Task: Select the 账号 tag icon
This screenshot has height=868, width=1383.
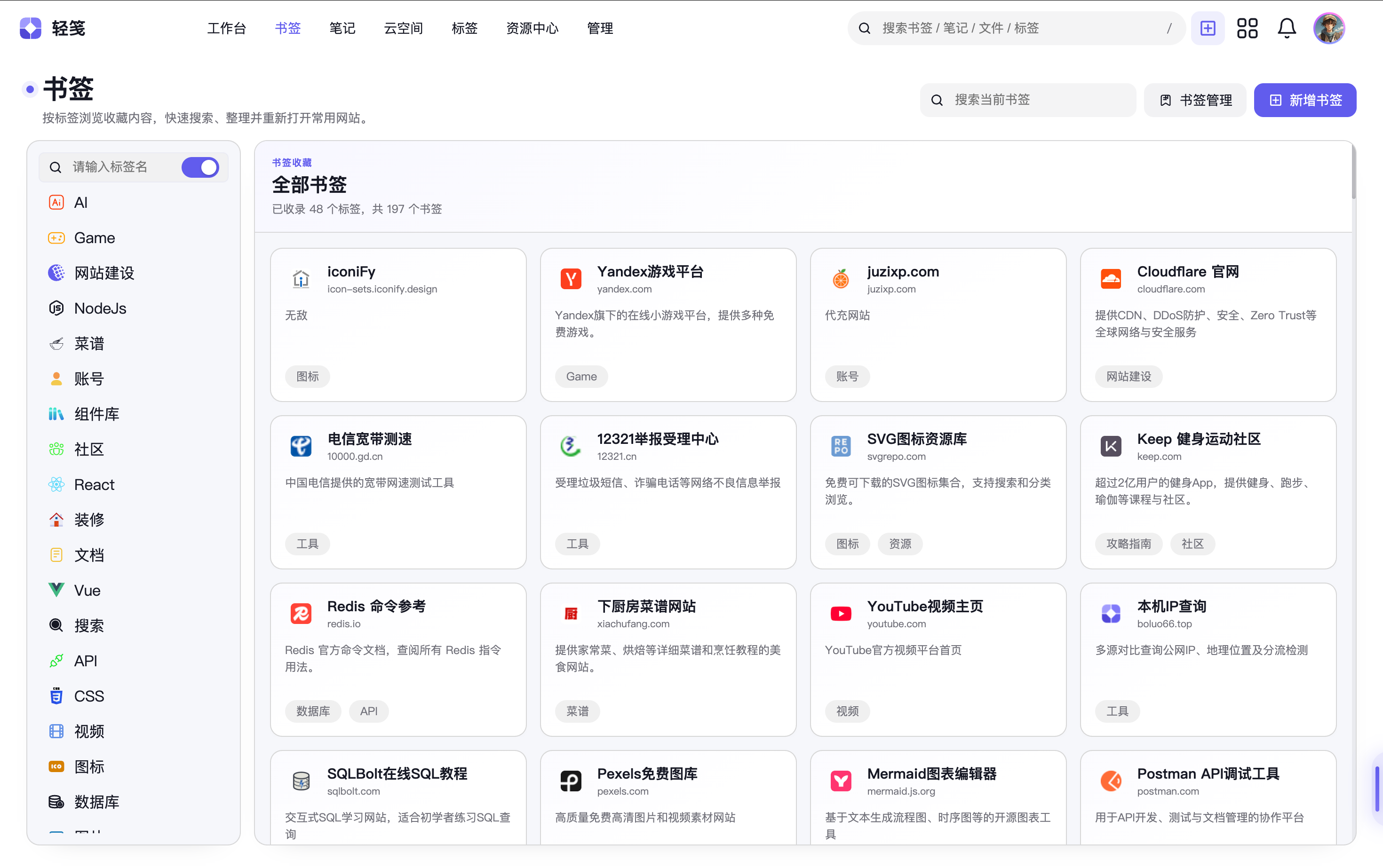Action: point(56,379)
